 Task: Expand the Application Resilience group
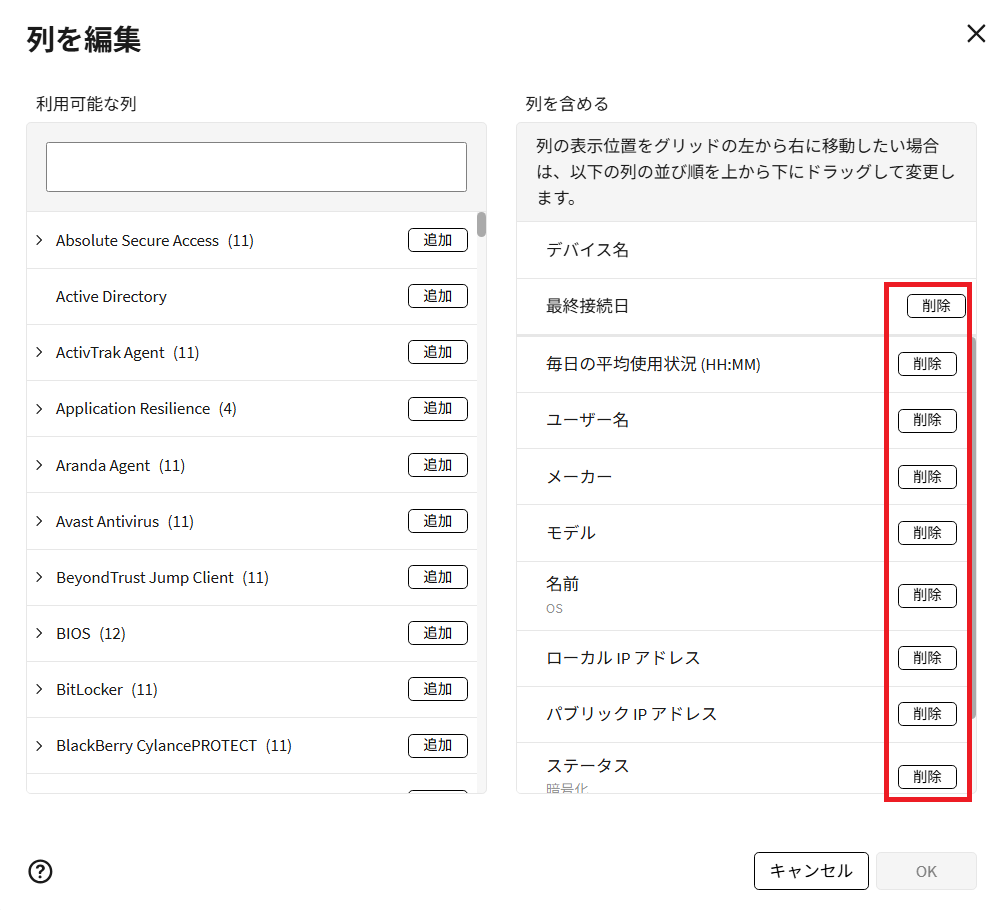coord(40,409)
